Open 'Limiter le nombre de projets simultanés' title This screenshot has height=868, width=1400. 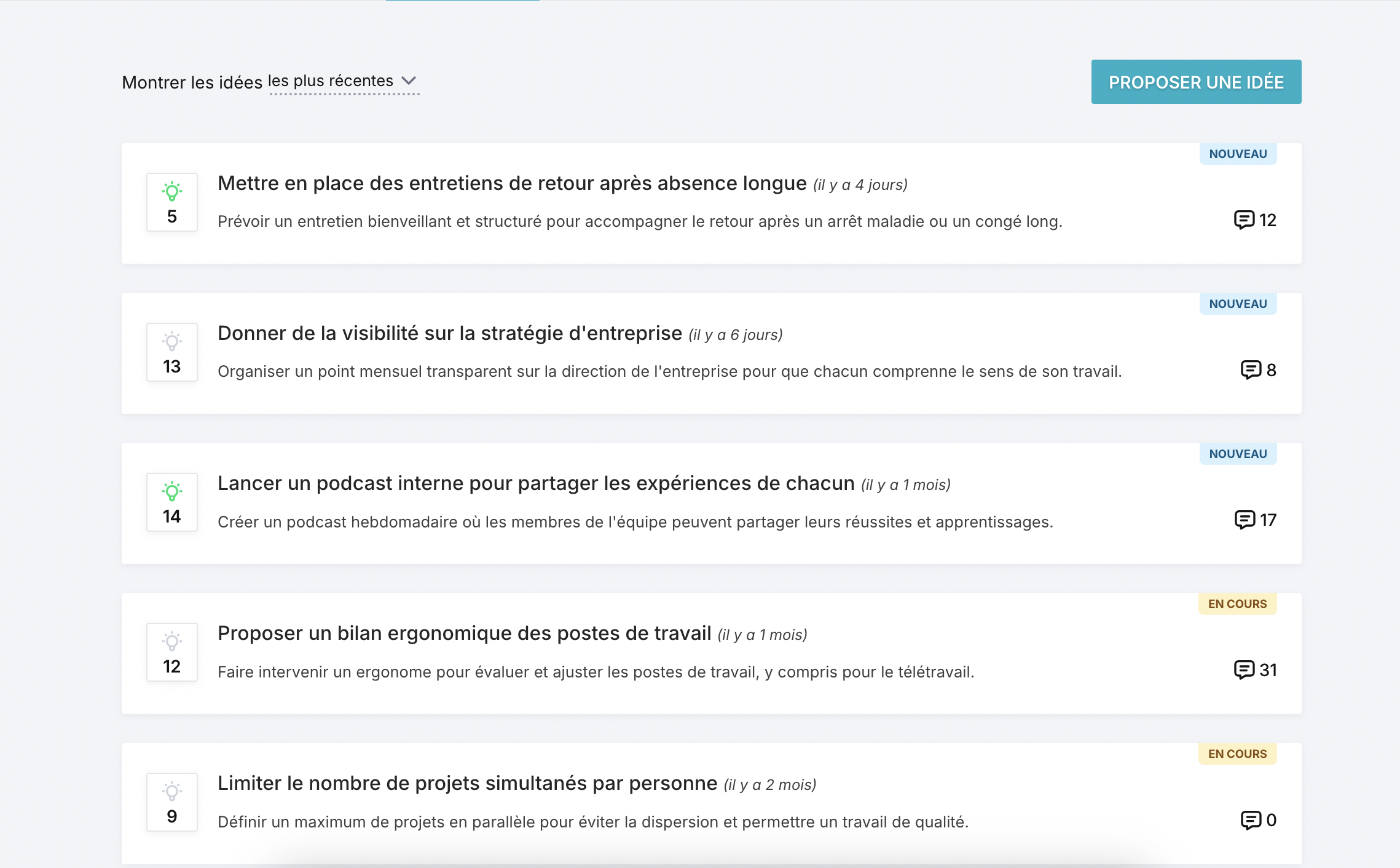point(467,783)
